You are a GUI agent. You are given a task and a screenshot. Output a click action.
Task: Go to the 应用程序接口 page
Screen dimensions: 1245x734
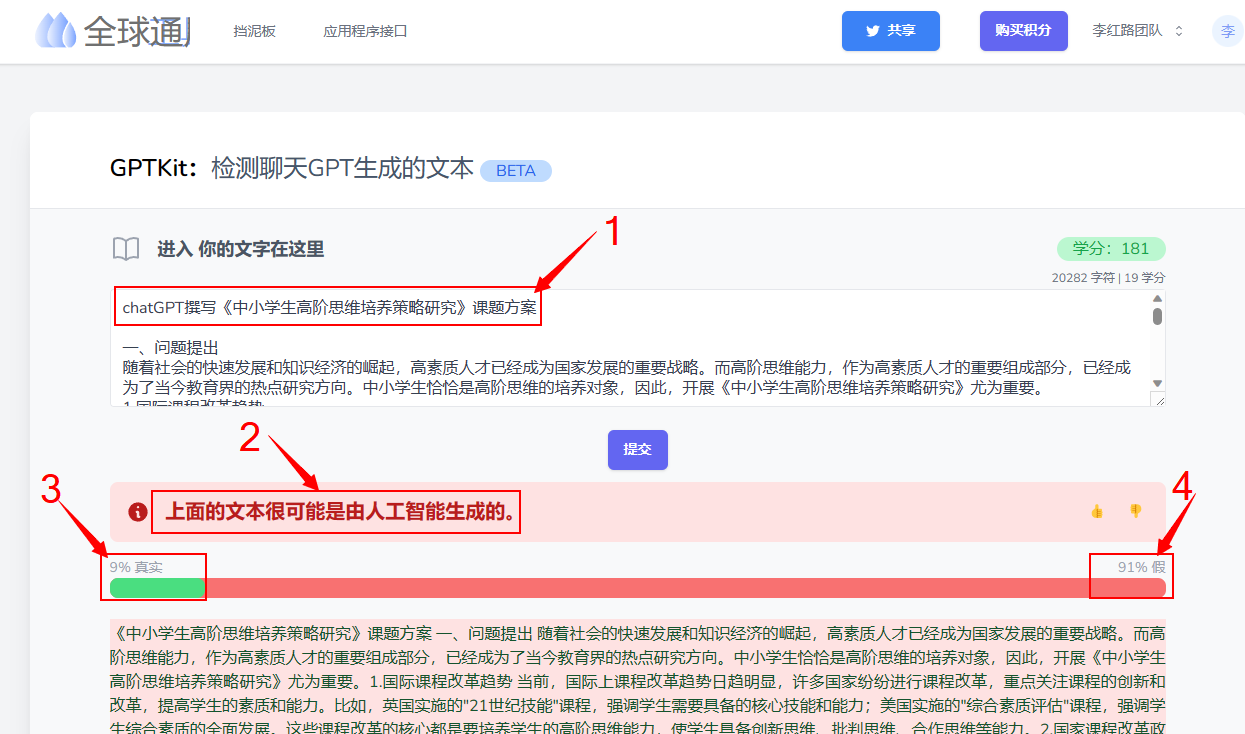365,31
